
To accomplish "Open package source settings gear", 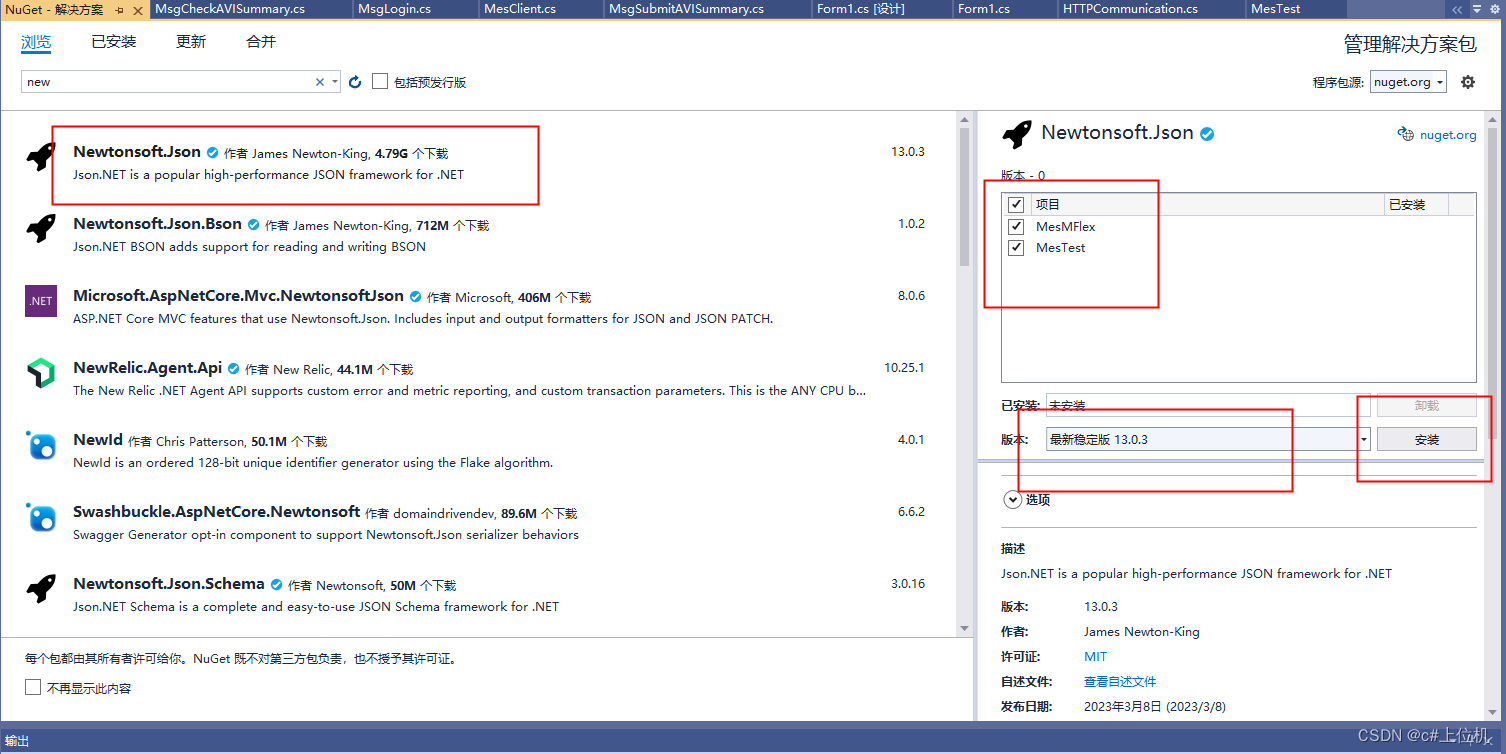I will tap(1468, 82).
